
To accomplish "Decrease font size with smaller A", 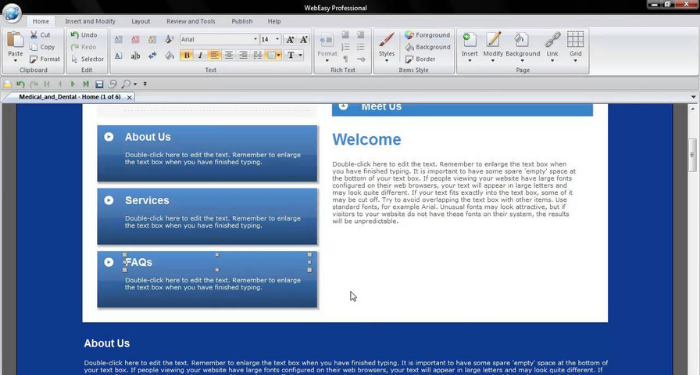I will tap(304, 39).
